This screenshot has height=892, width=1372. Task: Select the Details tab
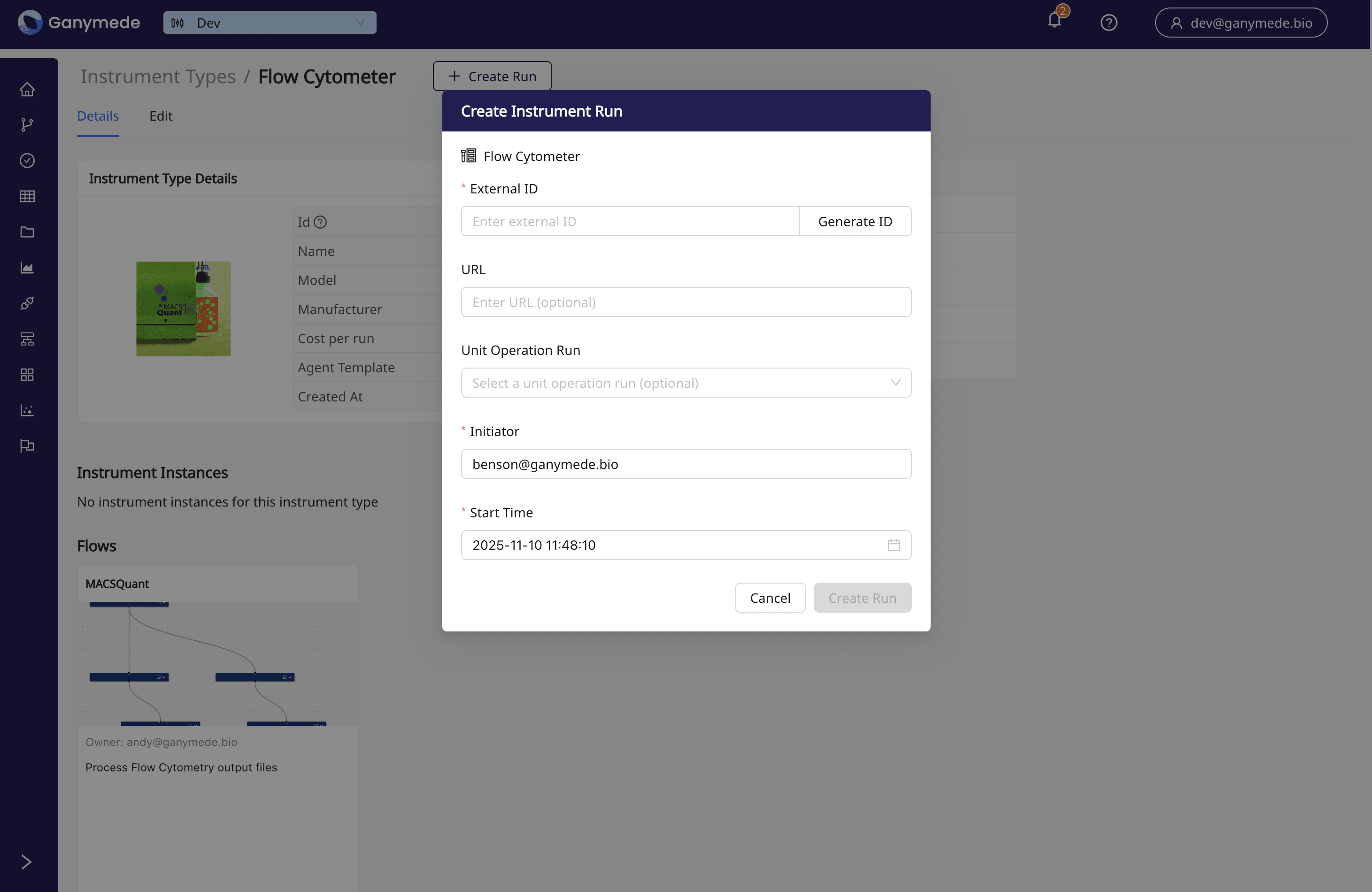coord(98,116)
